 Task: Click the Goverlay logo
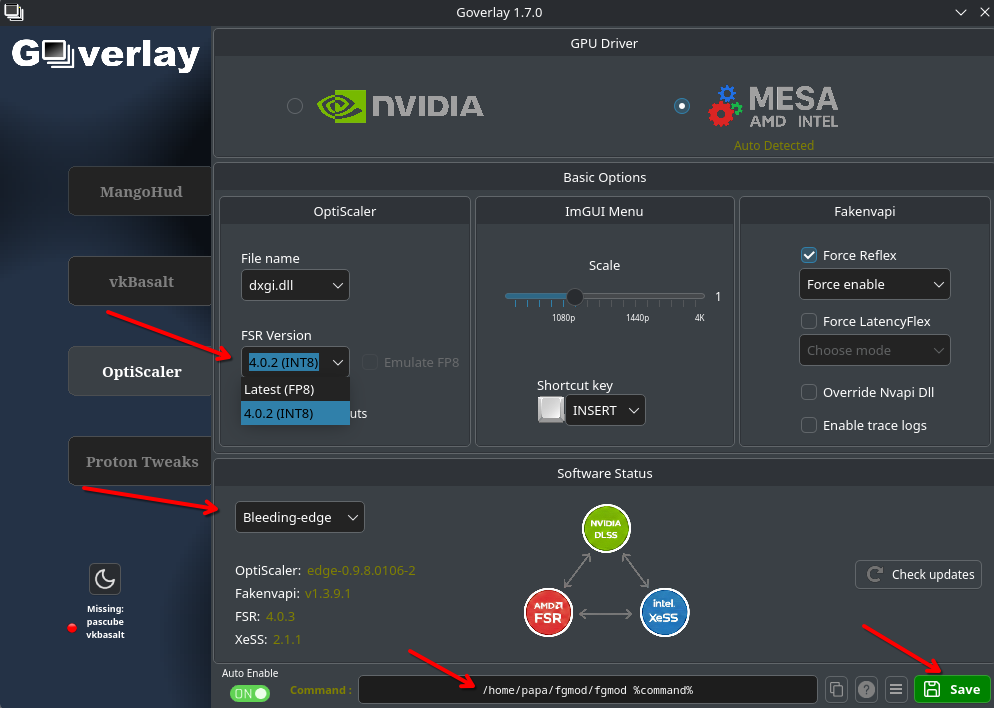pyautogui.click(x=106, y=55)
